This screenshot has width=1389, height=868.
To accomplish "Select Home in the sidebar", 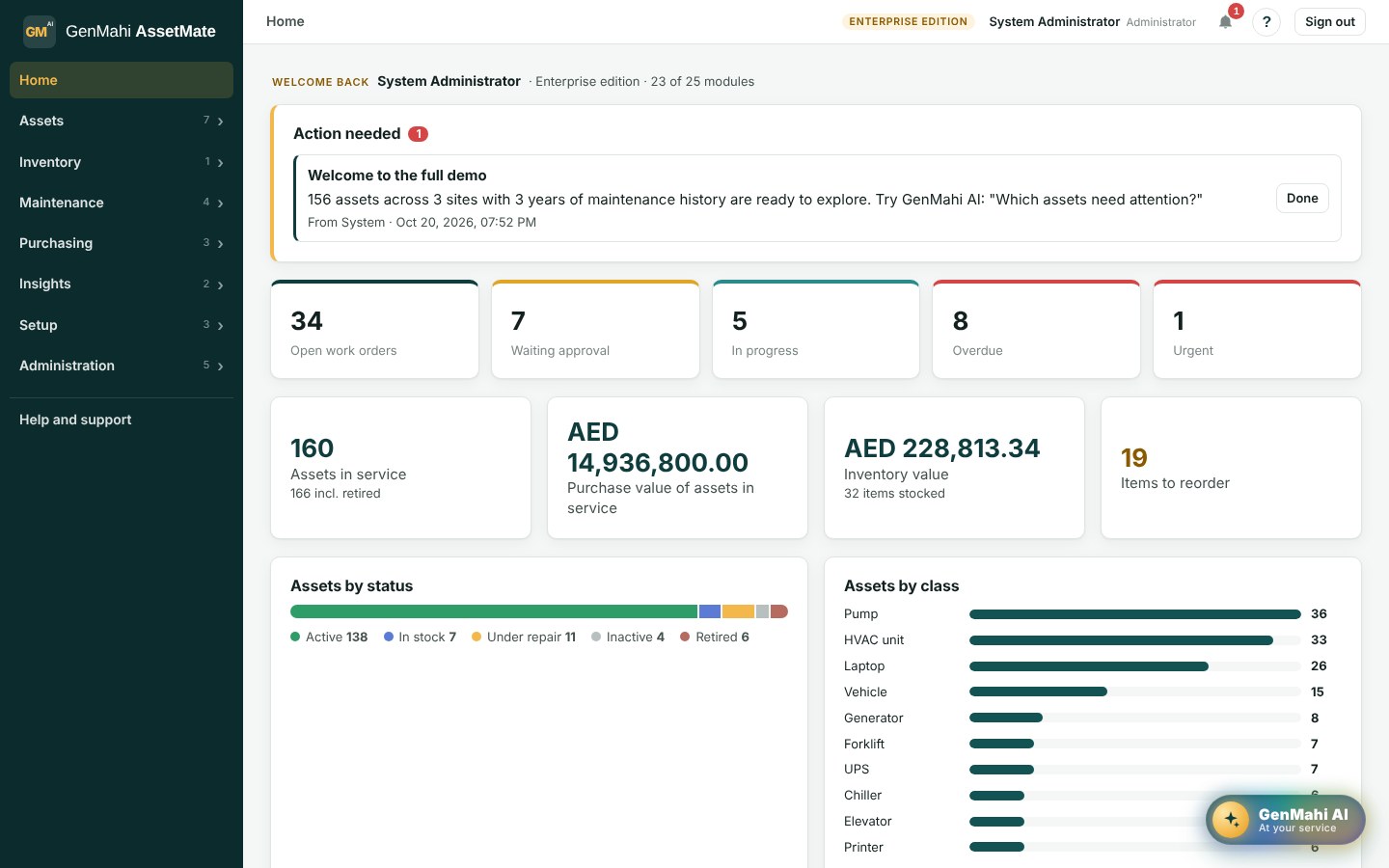I will [122, 80].
